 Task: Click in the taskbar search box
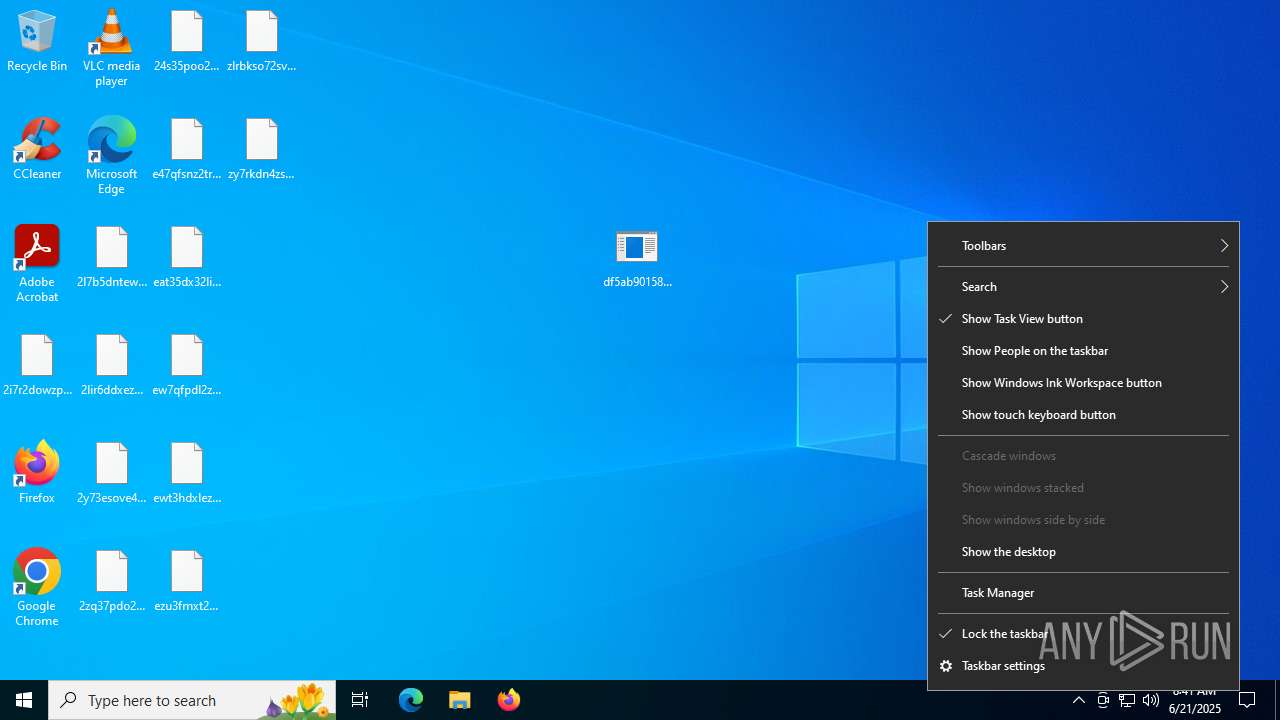pos(192,700)
